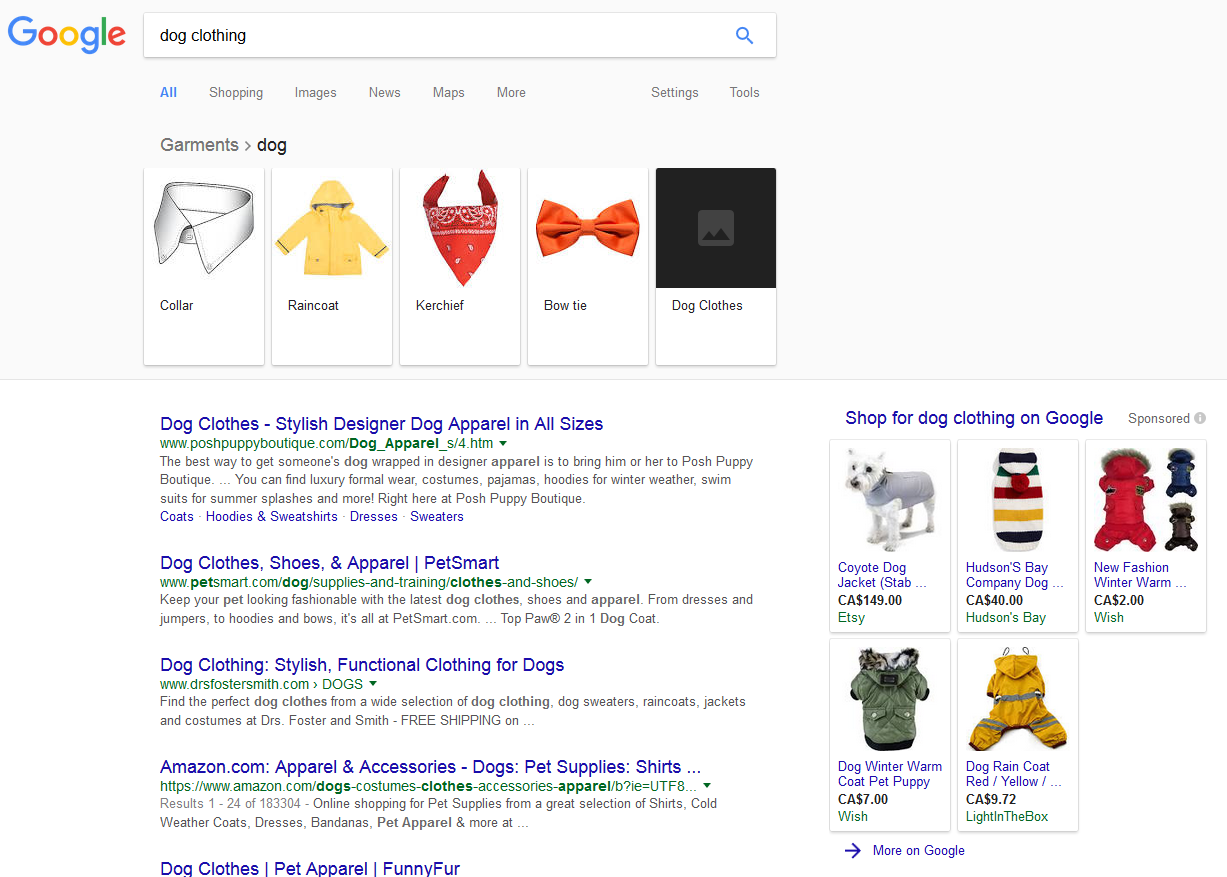Open the PetSmart Dog Clothes result link
The height and width of the screenshot is (877, 1227).
coord(329,563)
